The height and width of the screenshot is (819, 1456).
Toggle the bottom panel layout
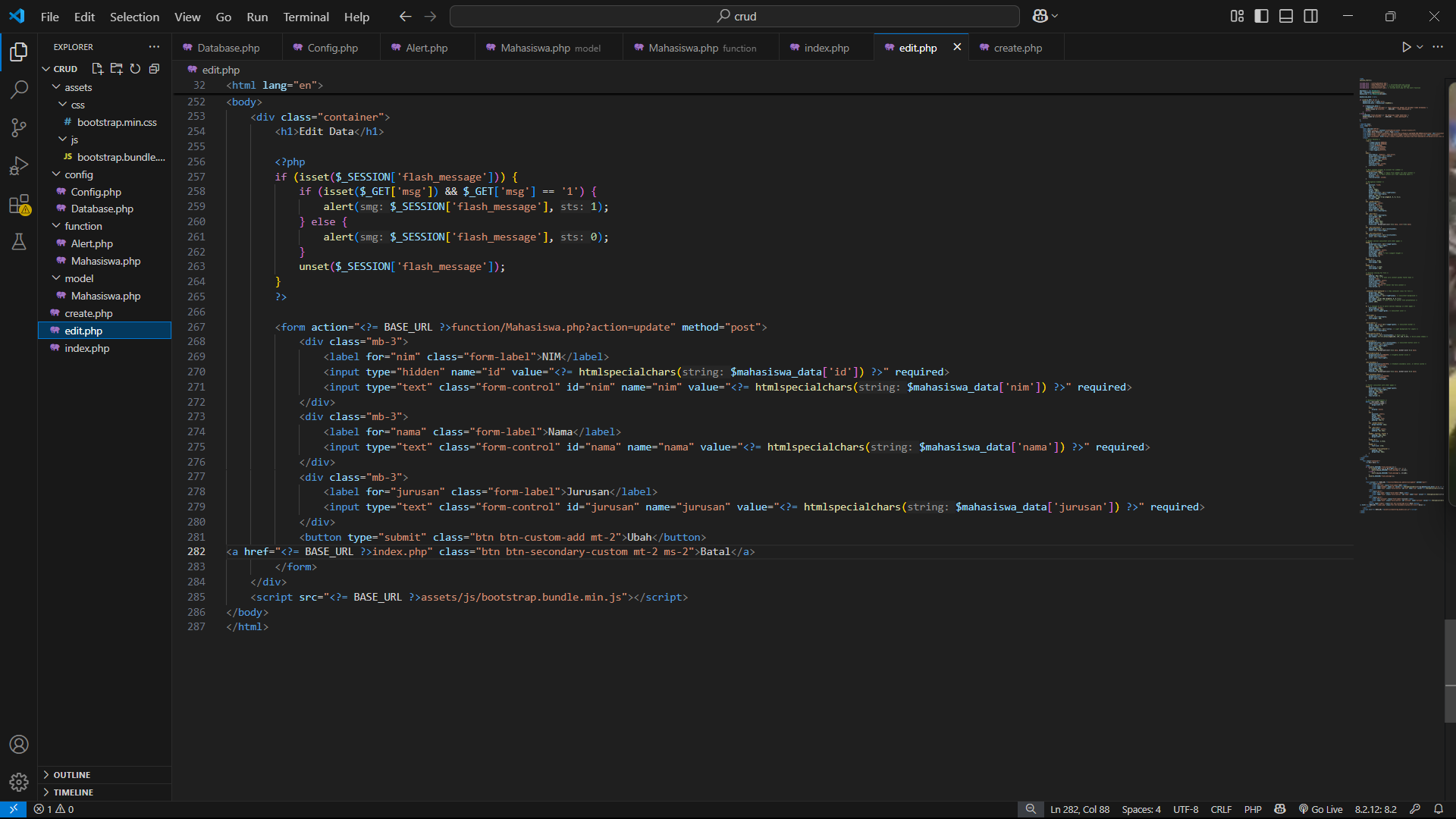pyautogui.click(x=1286, y=16)
